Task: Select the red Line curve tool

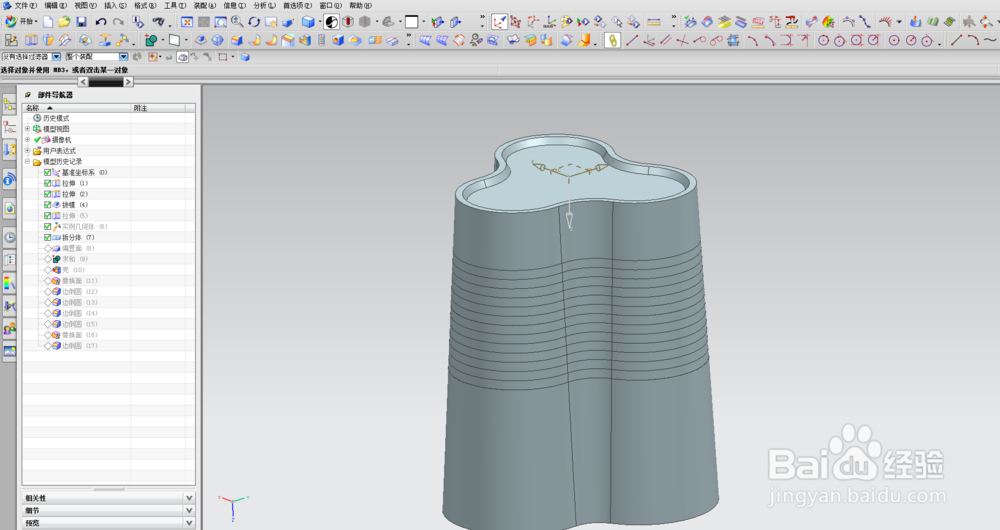Action: point(632,40)
